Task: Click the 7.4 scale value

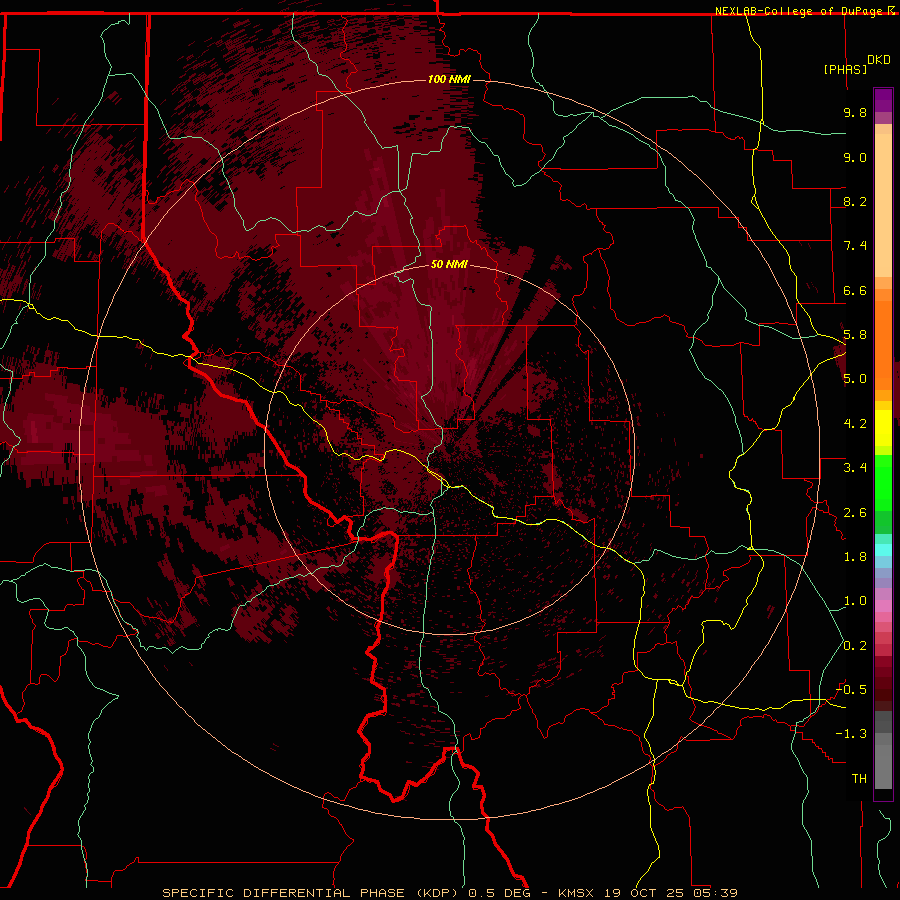Action: coord(855,246)
